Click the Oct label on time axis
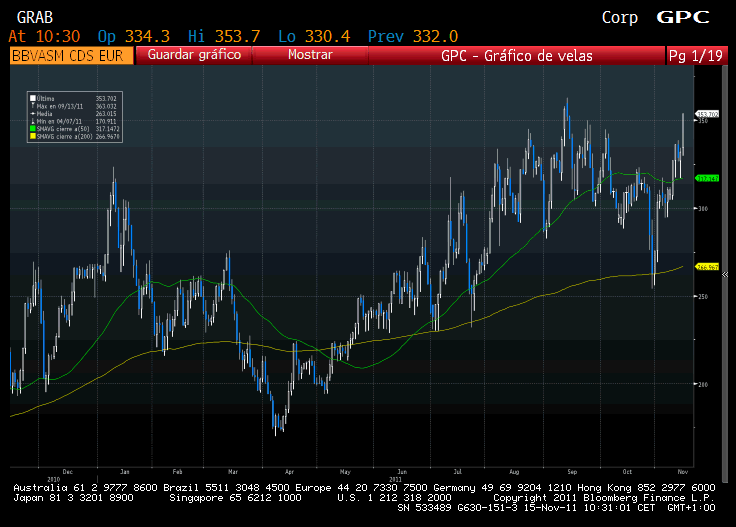The image size is (736, 527). pyautogui.click(x=627, y=472)
